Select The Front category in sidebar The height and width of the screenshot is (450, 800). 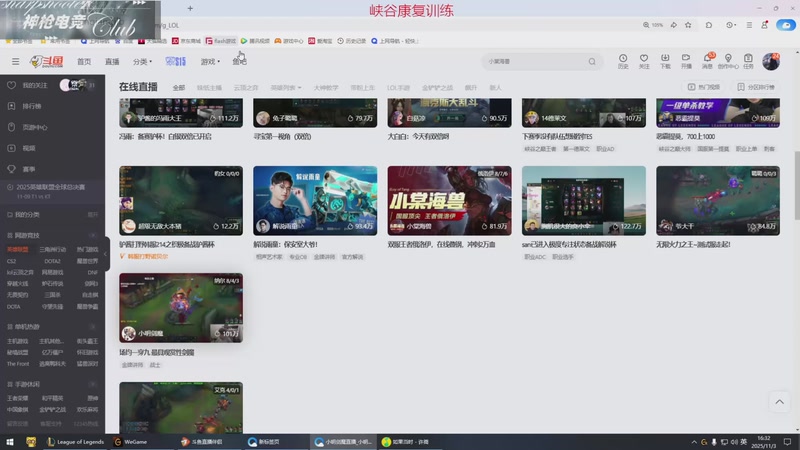click(x=18, y=364)
